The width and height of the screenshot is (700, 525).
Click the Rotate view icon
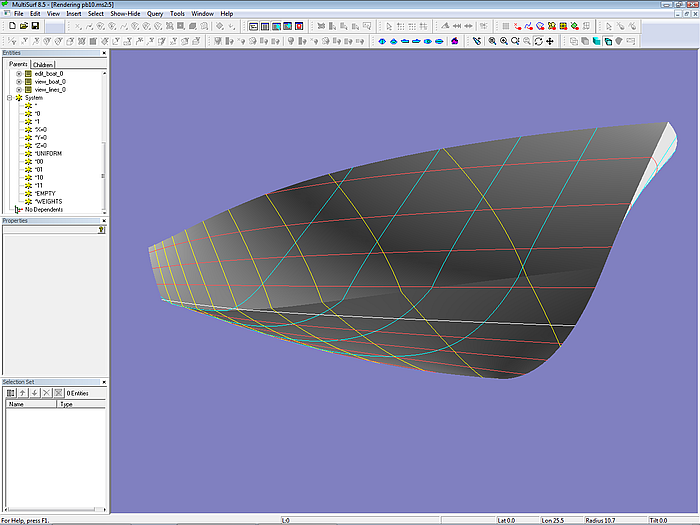pyautogui.click(x=539, y=41)
